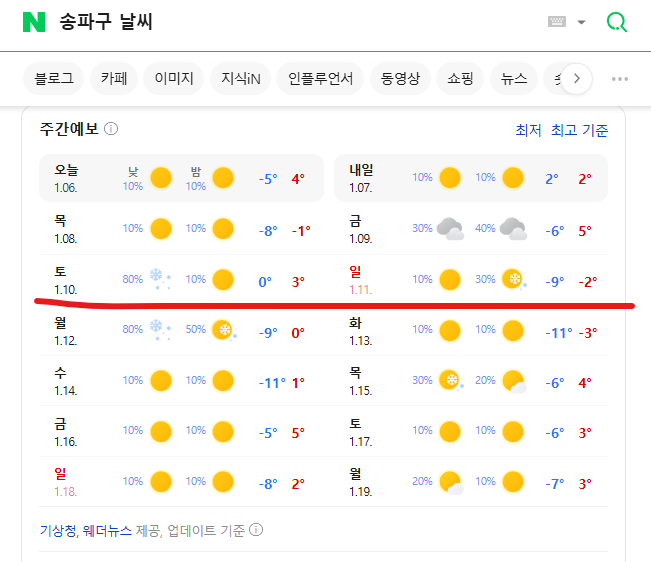Click Friday 1.09. daytime cloudy icon
The width and height of the screenshot is (651, 562).
pos(450,229)
